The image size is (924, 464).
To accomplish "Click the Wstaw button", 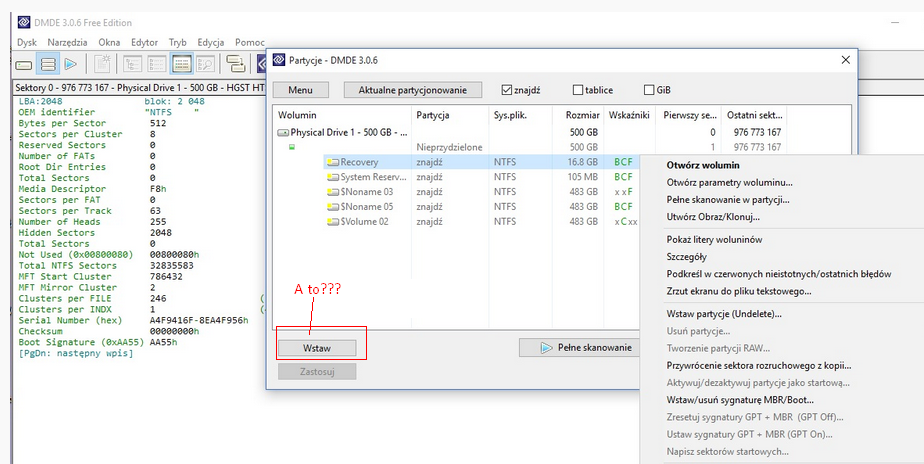I will 317,348.
